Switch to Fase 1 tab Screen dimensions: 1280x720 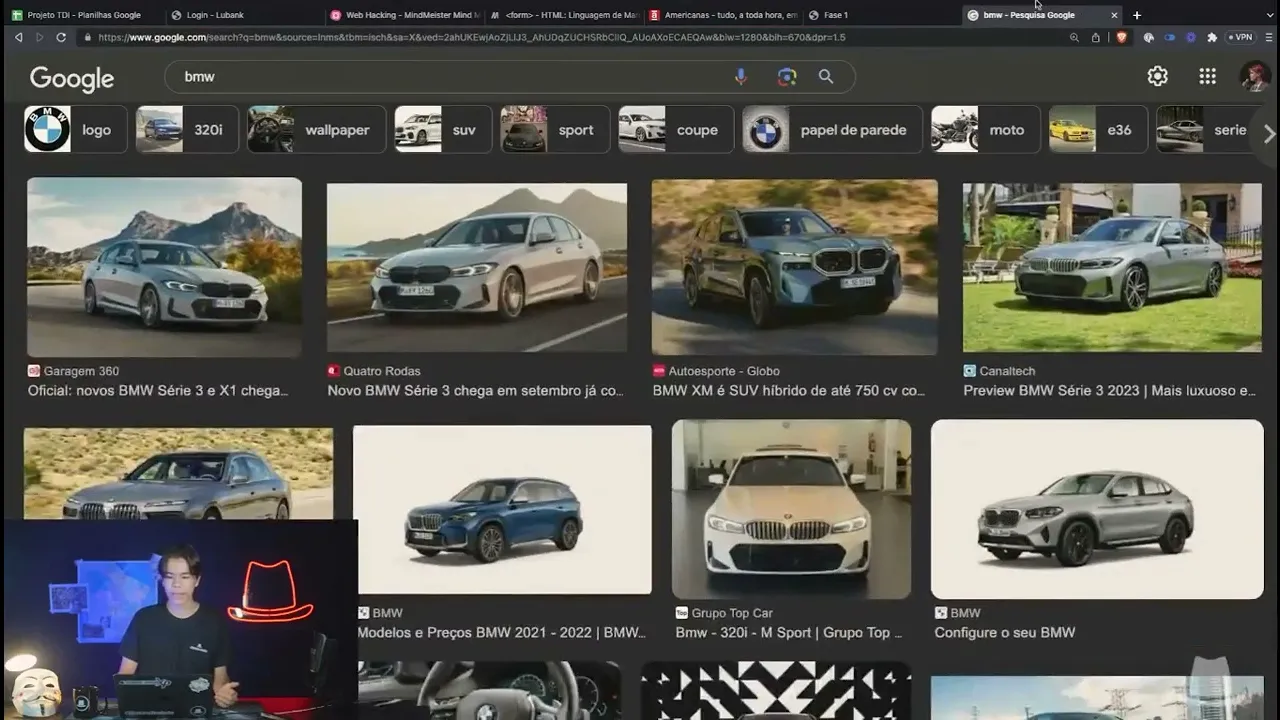point(880,15)
